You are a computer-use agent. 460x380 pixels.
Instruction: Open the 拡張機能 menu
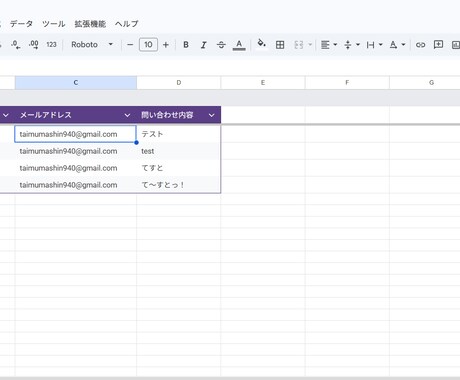(x=90, y=24)
